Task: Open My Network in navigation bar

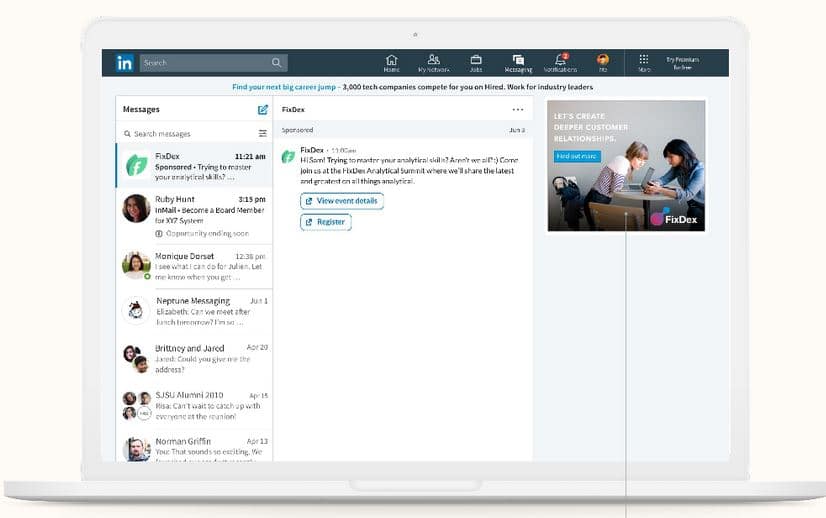Action: (434, 63)
